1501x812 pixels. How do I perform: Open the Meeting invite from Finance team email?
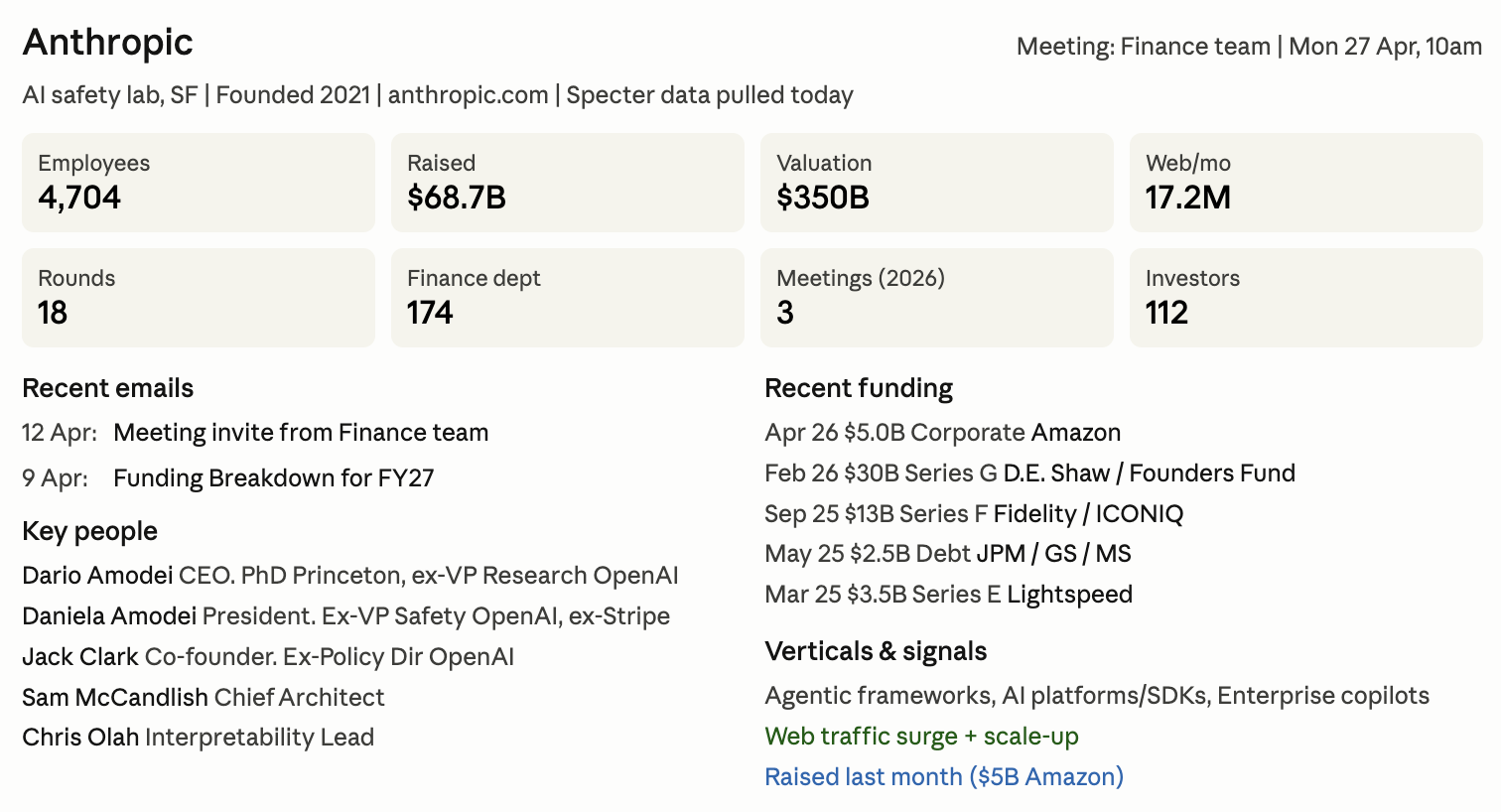coord(301,433)
